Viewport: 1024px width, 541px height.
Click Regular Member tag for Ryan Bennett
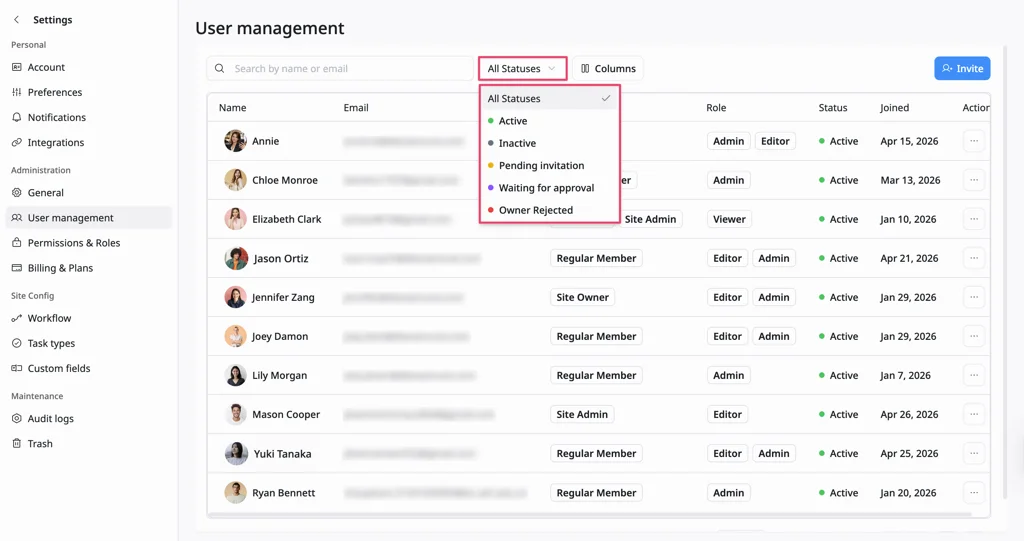(x=596, y=493)
